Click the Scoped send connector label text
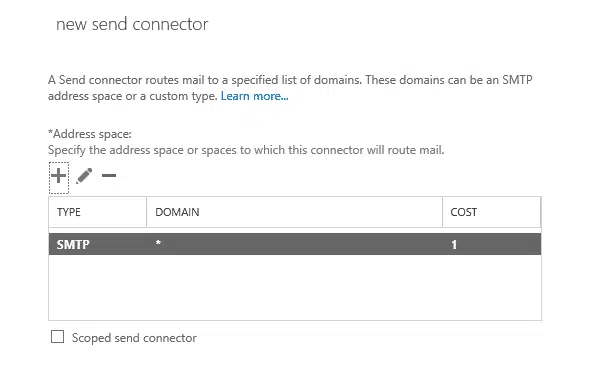Screen dimensions: 606x365 coord(134,338)
